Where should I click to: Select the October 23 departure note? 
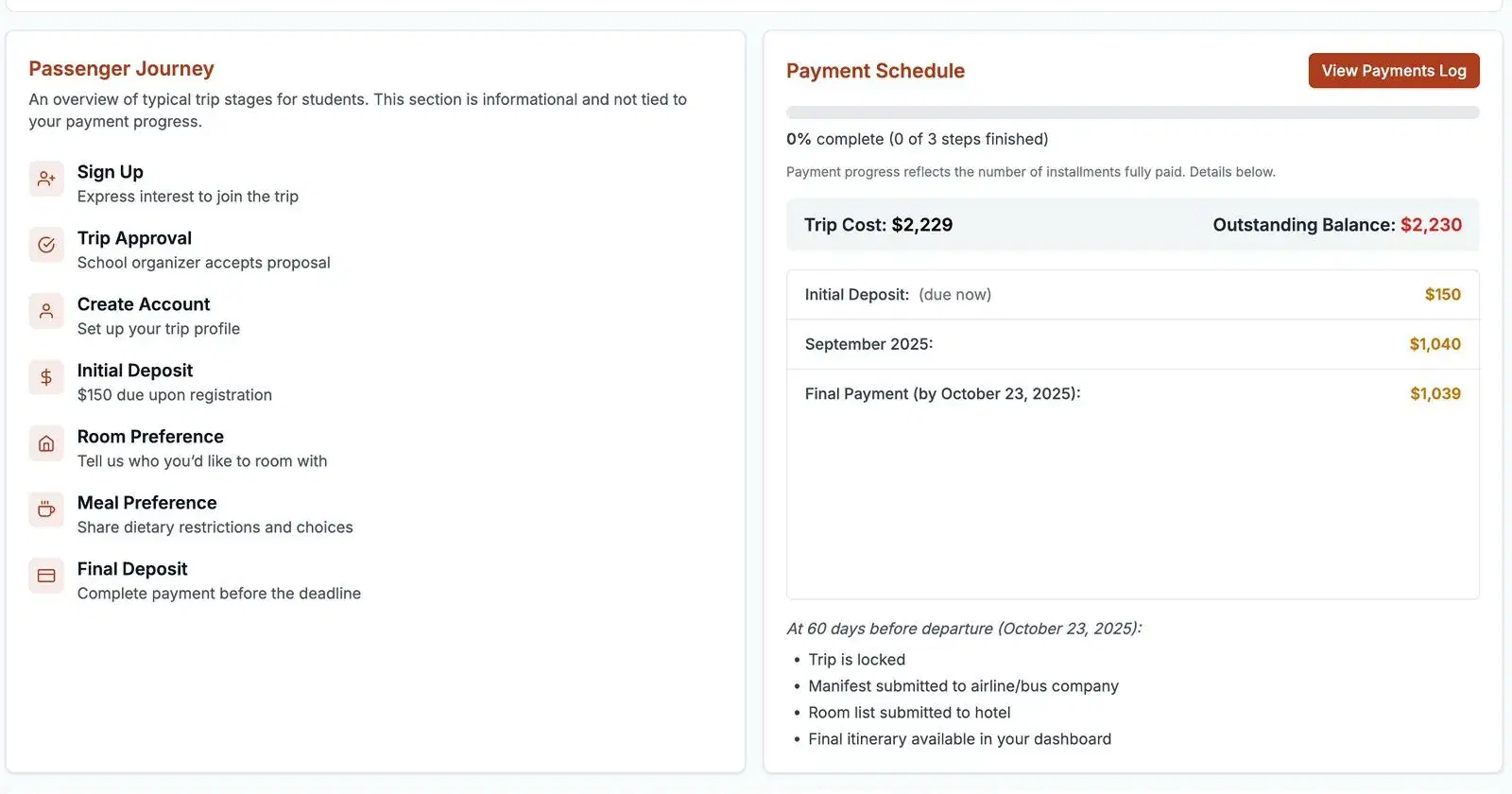click(x=965, y=628)
